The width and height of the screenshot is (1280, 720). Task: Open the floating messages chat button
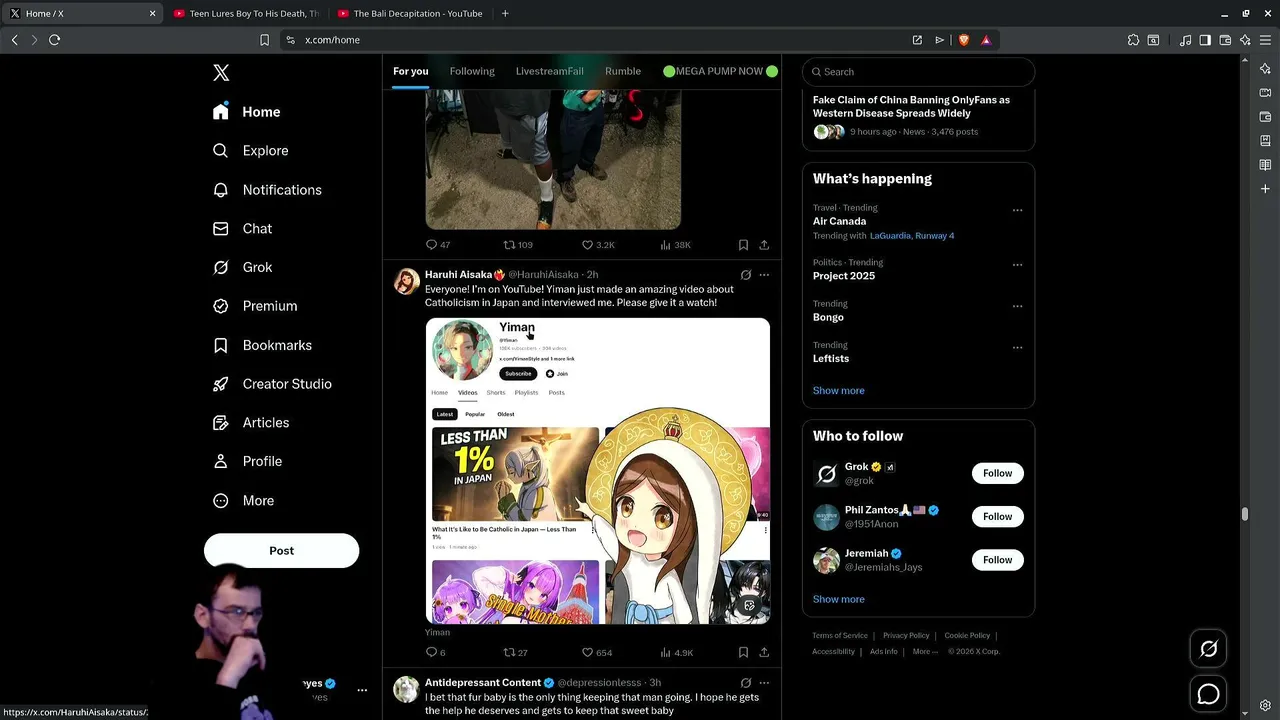[x=1208, y=694]
